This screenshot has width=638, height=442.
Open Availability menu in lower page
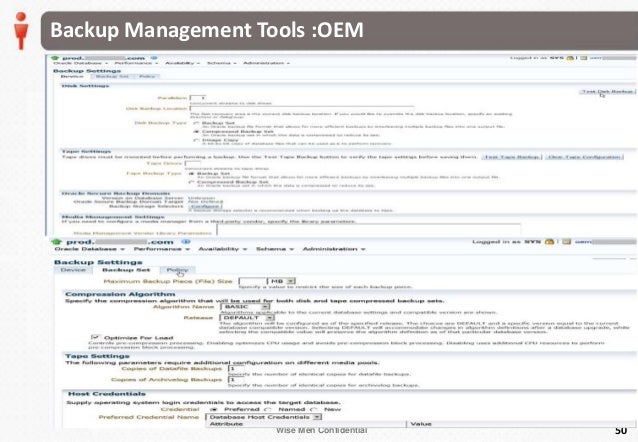click(223, 249)
